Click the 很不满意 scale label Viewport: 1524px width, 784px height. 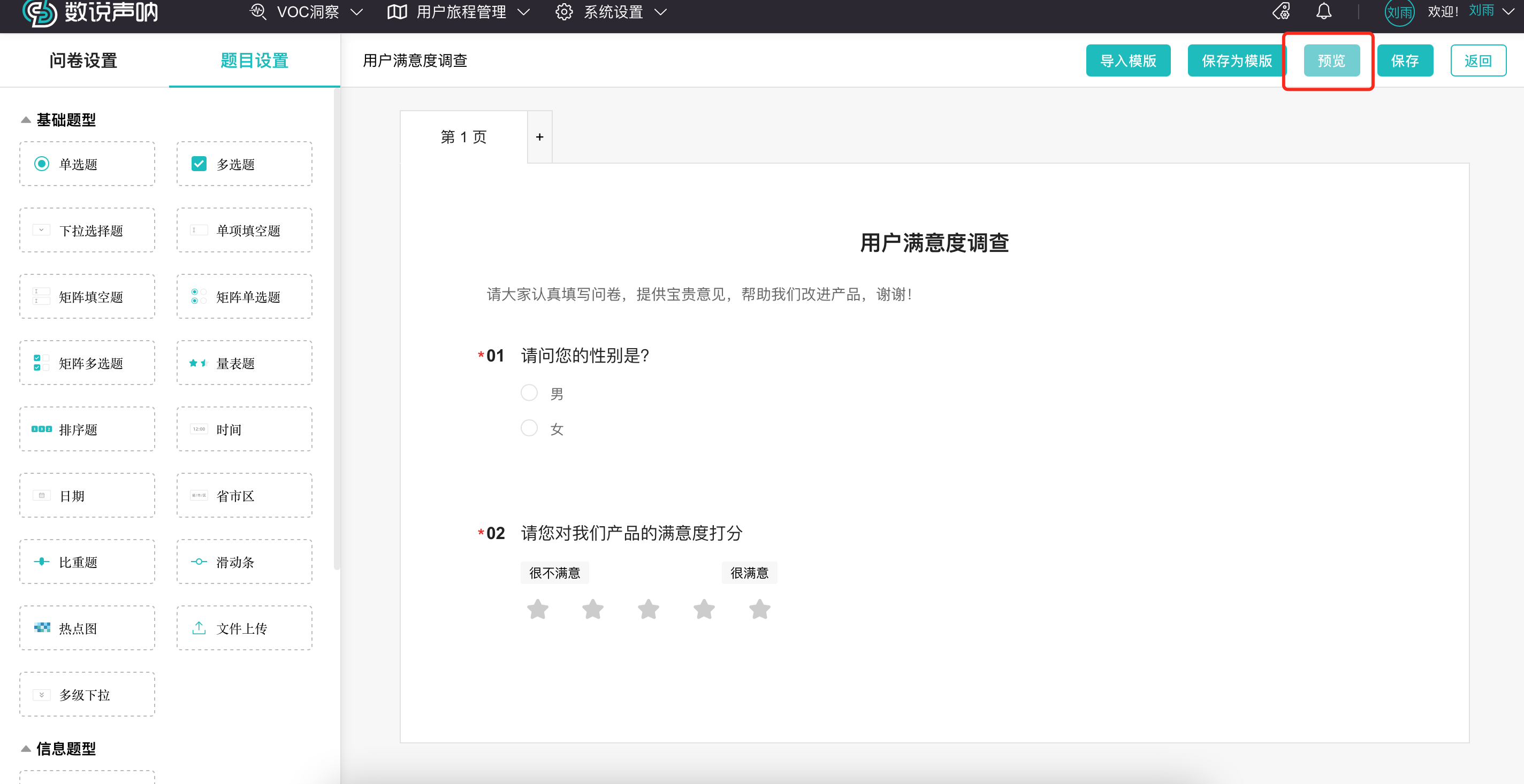(x=554, y=572)
